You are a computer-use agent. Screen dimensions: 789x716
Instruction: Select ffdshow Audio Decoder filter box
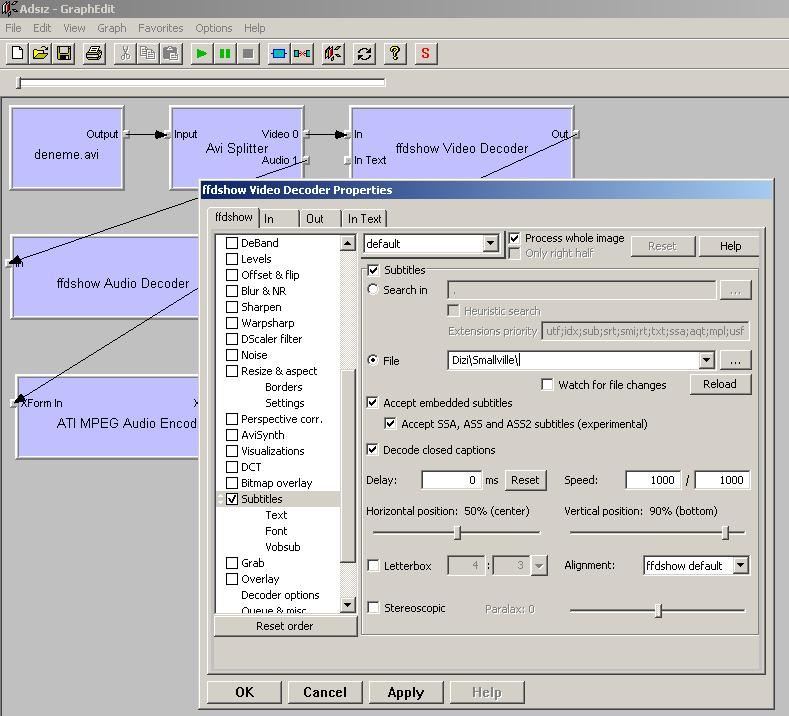coord(106,277)
